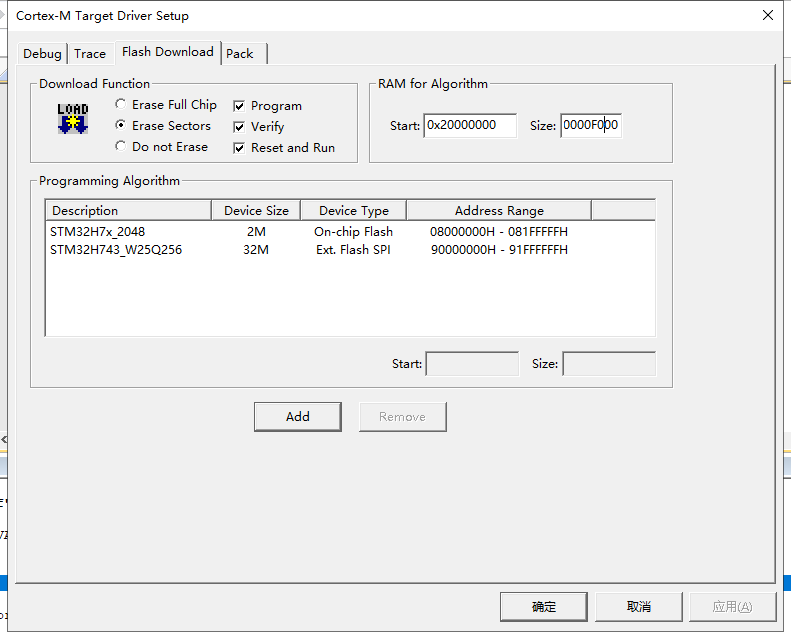Click the Add algorithm button
Screen dimensions: 791x639
click(297, 417)
